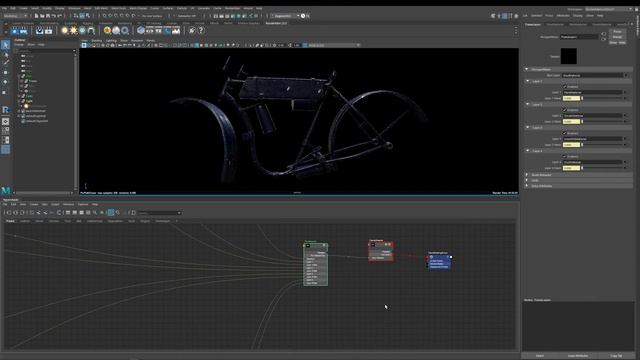640x360 pixels.
Task: Toggle Layer 2 Enabled checkbox
Action: [565, 110]
